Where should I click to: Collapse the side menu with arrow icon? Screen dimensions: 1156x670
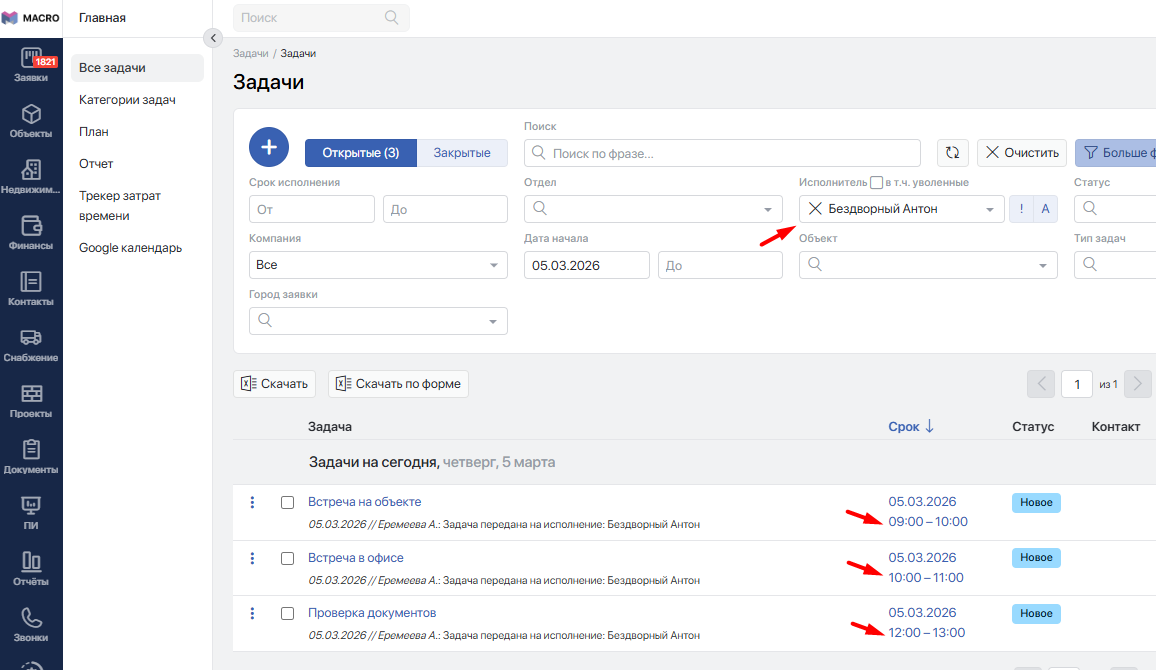pyautogui.click(x=212, y=38)
